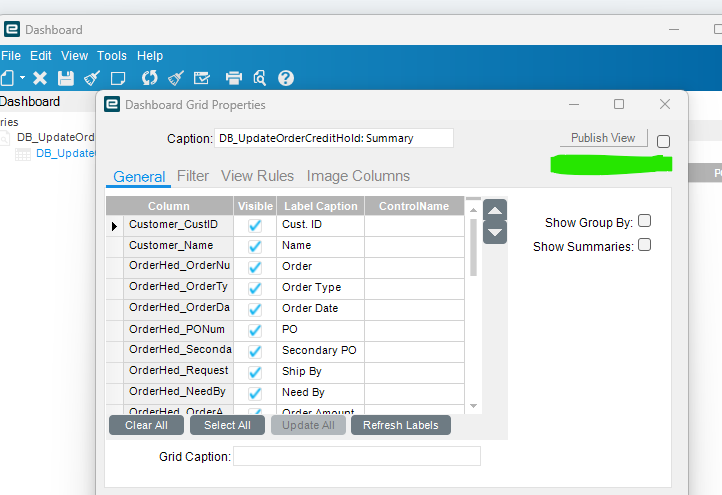Move selected column down with arrow button

tap(495, 232)
